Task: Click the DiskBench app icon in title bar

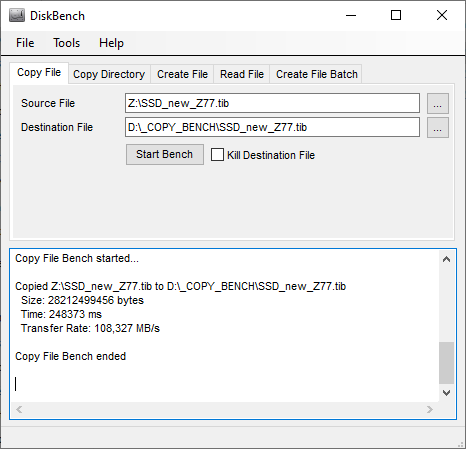Action: tap(17, 16)
